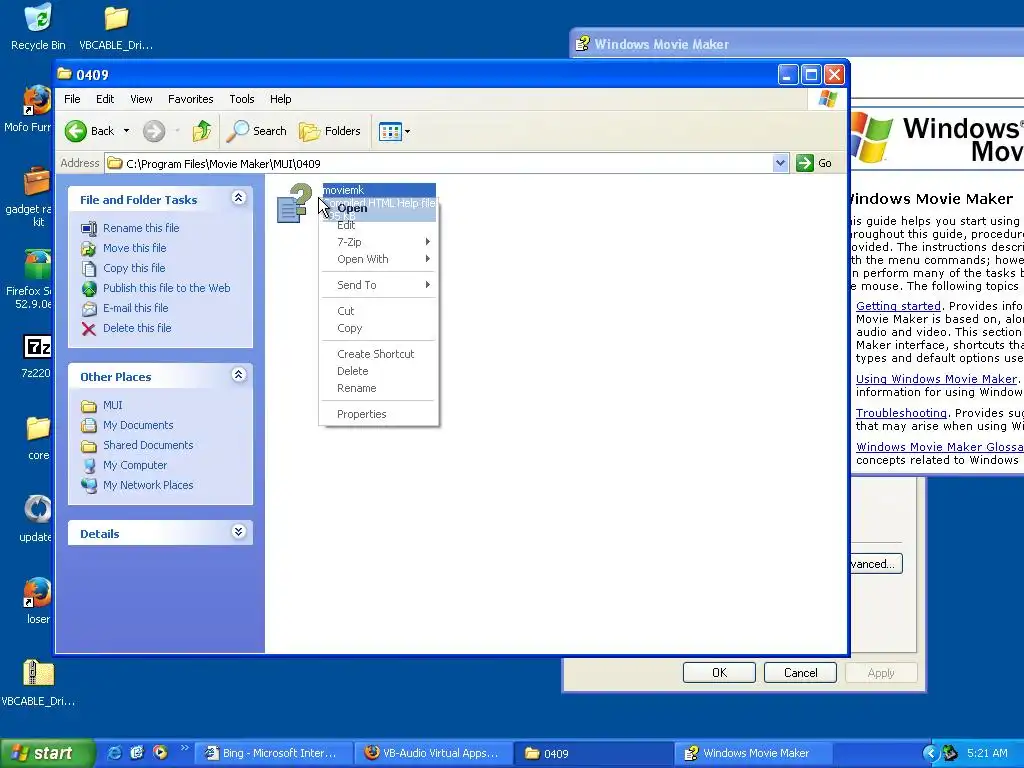
Task: Open the Help menu
Action: click(x=281, y=99)
